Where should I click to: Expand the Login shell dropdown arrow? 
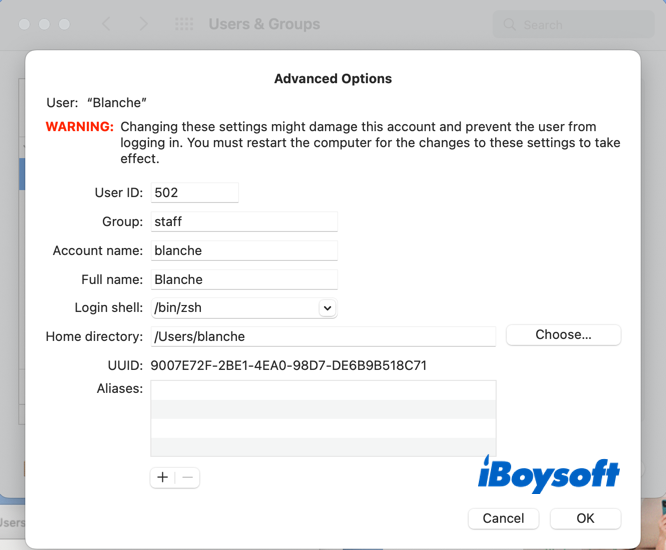coord(327,308)
